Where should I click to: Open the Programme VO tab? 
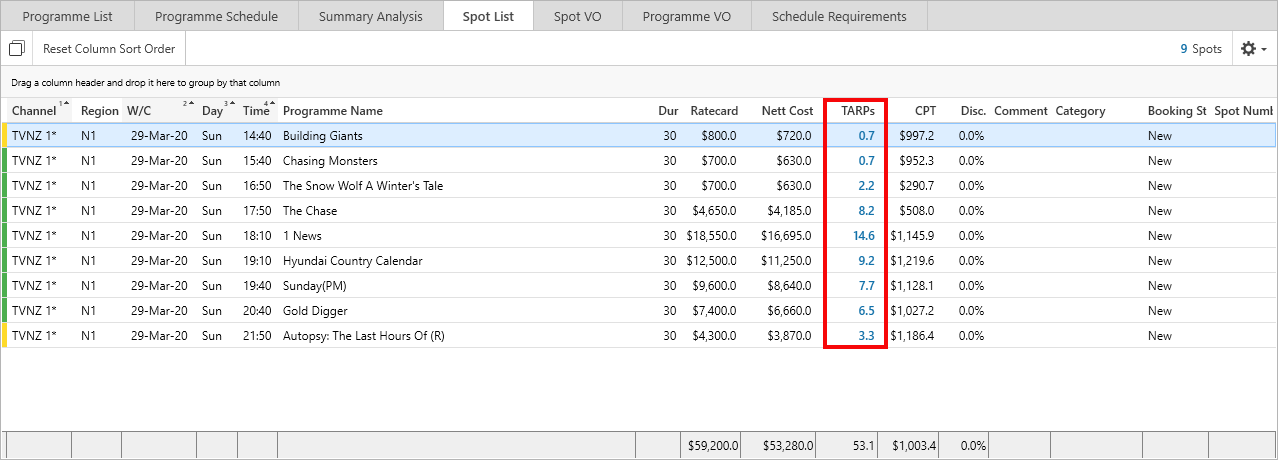pos(686,16)
